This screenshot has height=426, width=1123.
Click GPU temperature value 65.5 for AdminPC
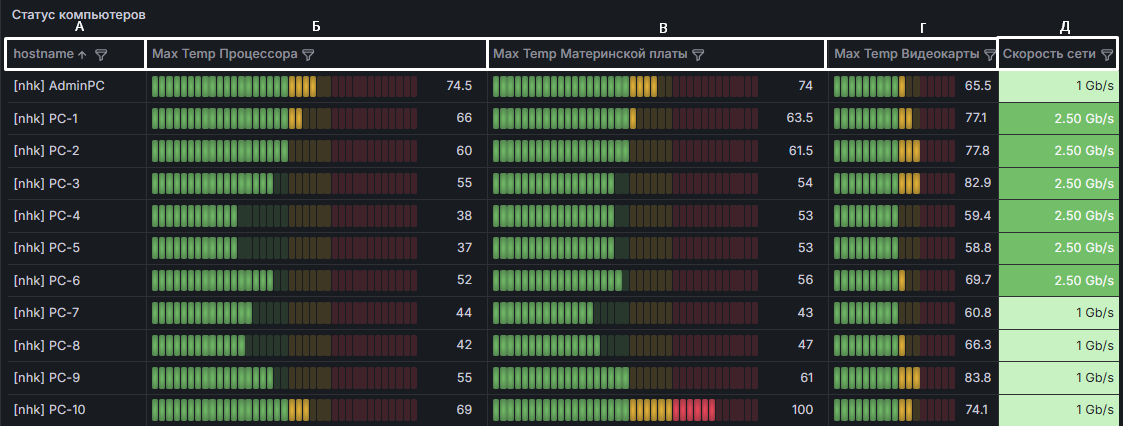click(978, 86)
